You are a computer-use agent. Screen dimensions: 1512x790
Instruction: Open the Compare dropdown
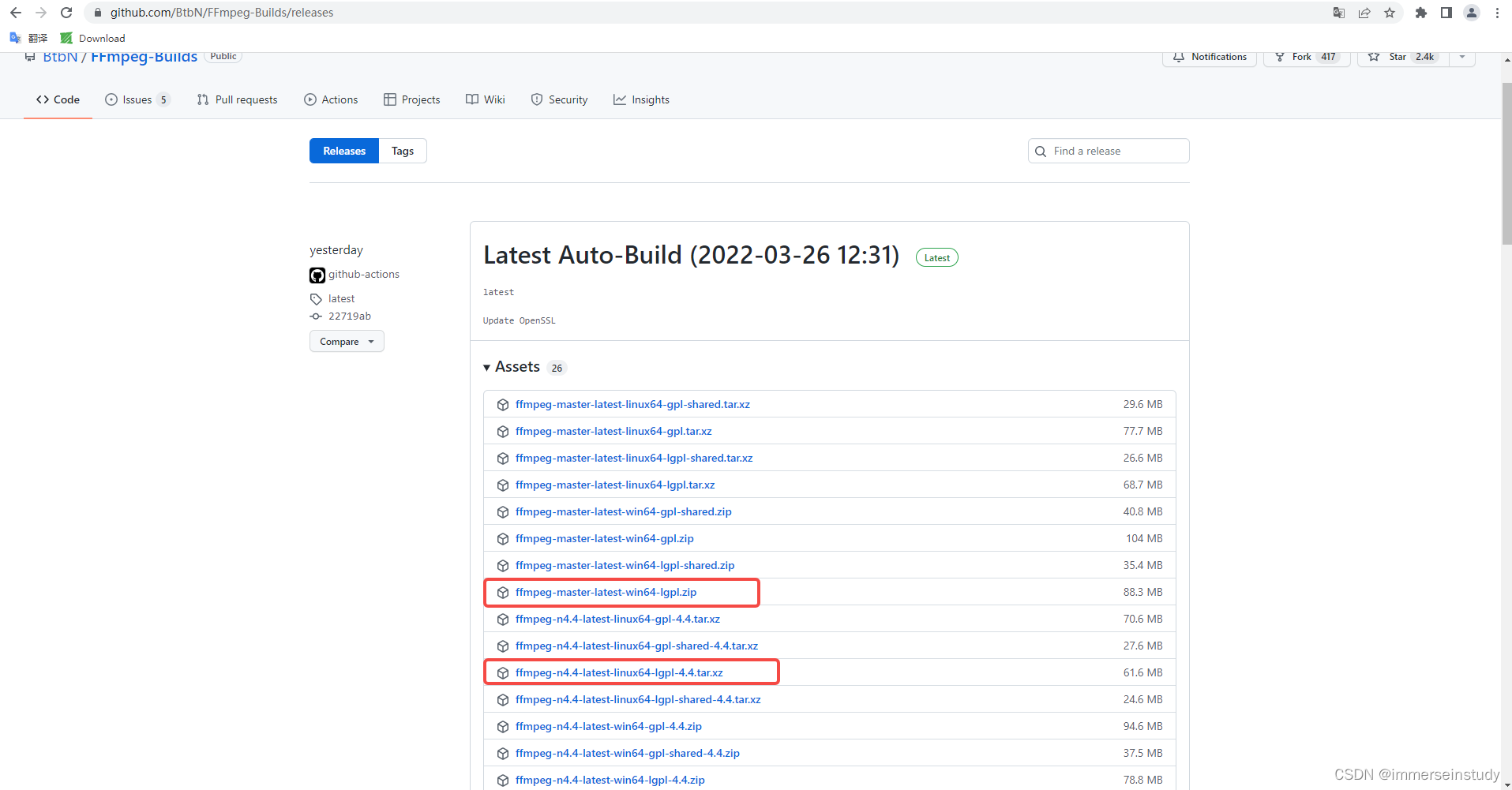coord(347,341)
